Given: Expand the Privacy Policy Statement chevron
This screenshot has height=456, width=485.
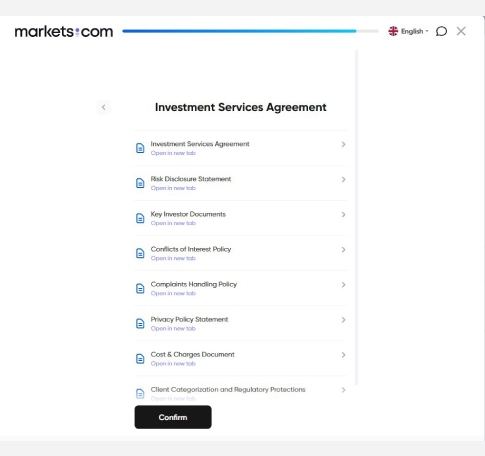Looking at the screenshot, I should (x=343, y=320).
